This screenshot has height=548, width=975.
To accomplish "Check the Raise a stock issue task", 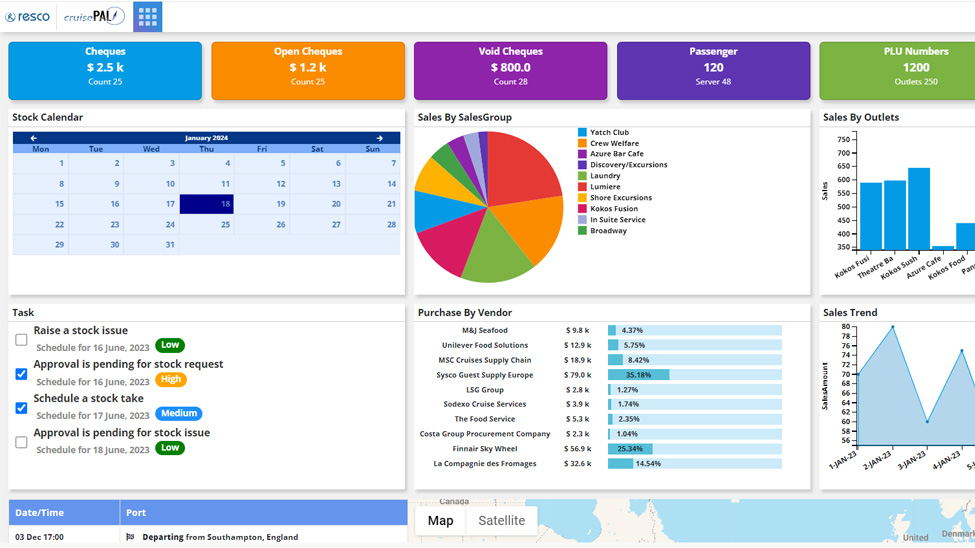I will (21, 340).
